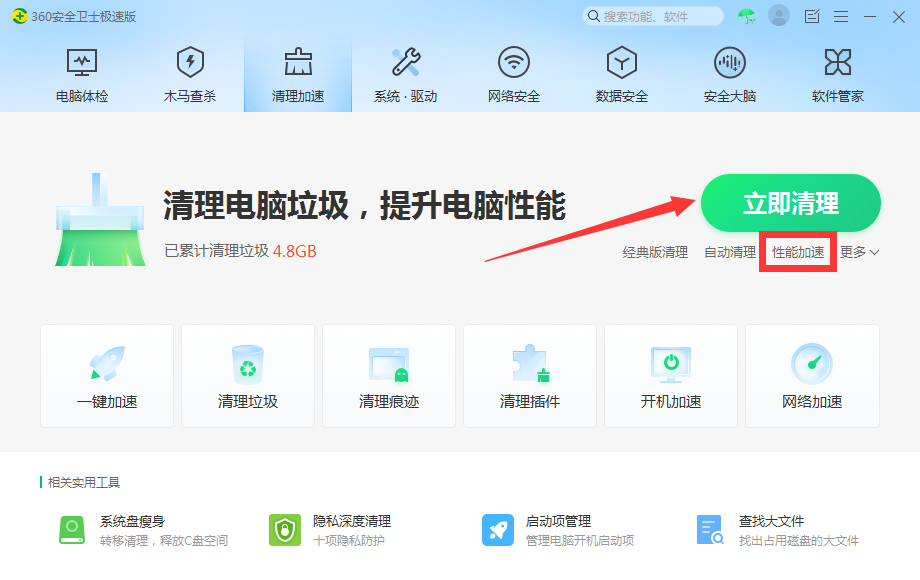The image size is (920, 580).
Task: Click the 转移清理，释放C盘空间 description
Action: pyautogui.click(x=164, y=540)
